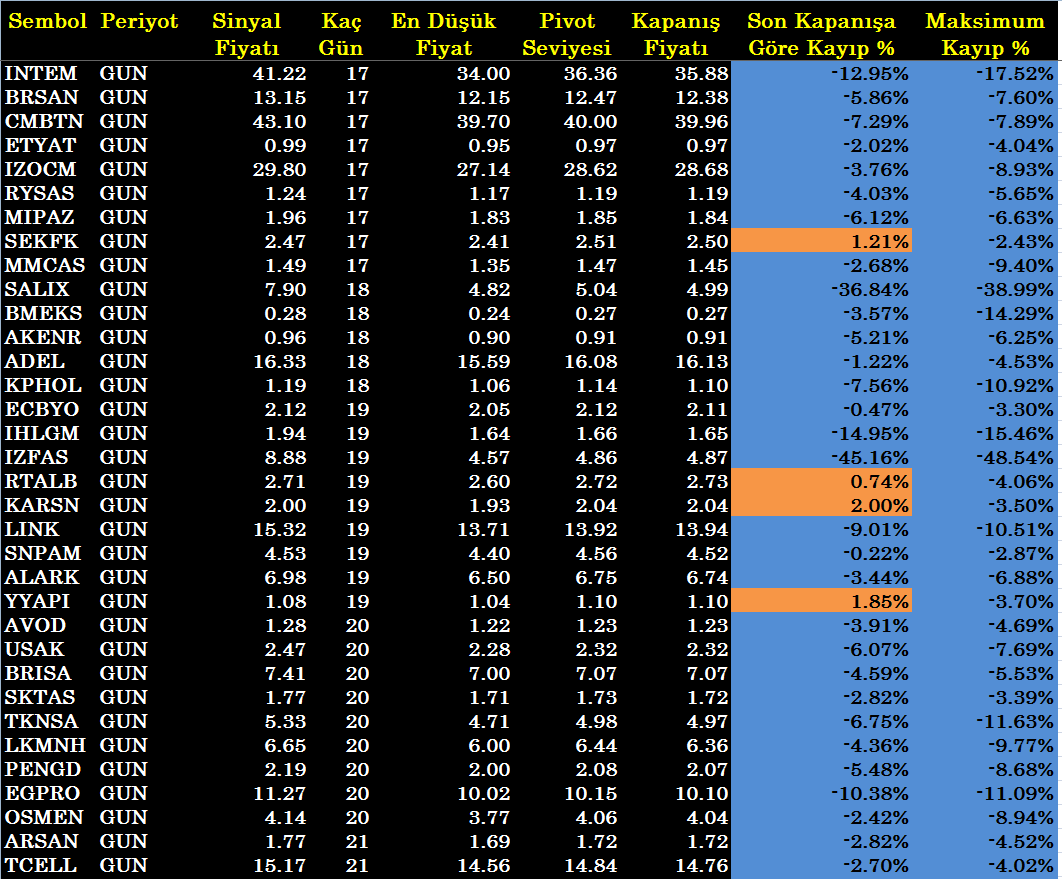Click the AKENR symbol cell

43,337
